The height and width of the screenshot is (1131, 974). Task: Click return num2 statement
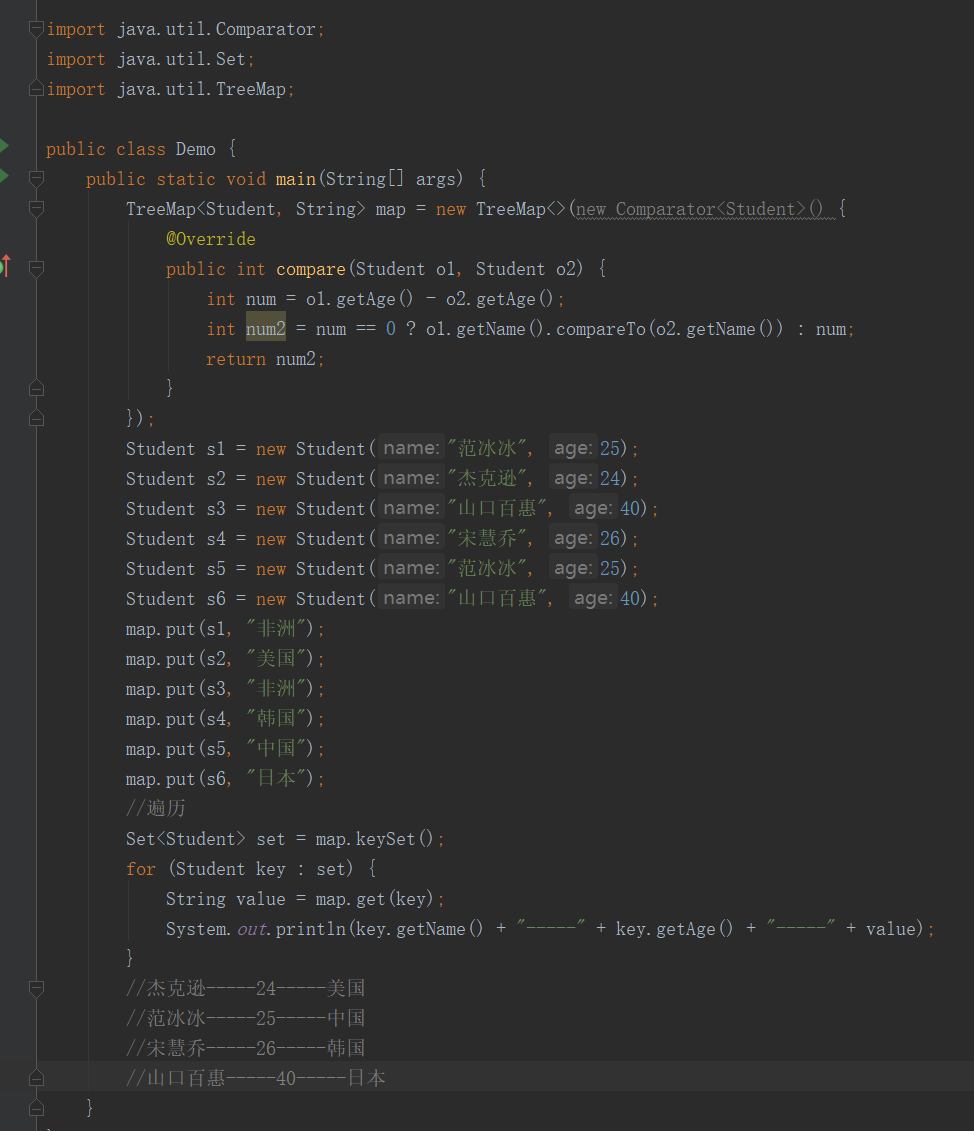point(264,359)
